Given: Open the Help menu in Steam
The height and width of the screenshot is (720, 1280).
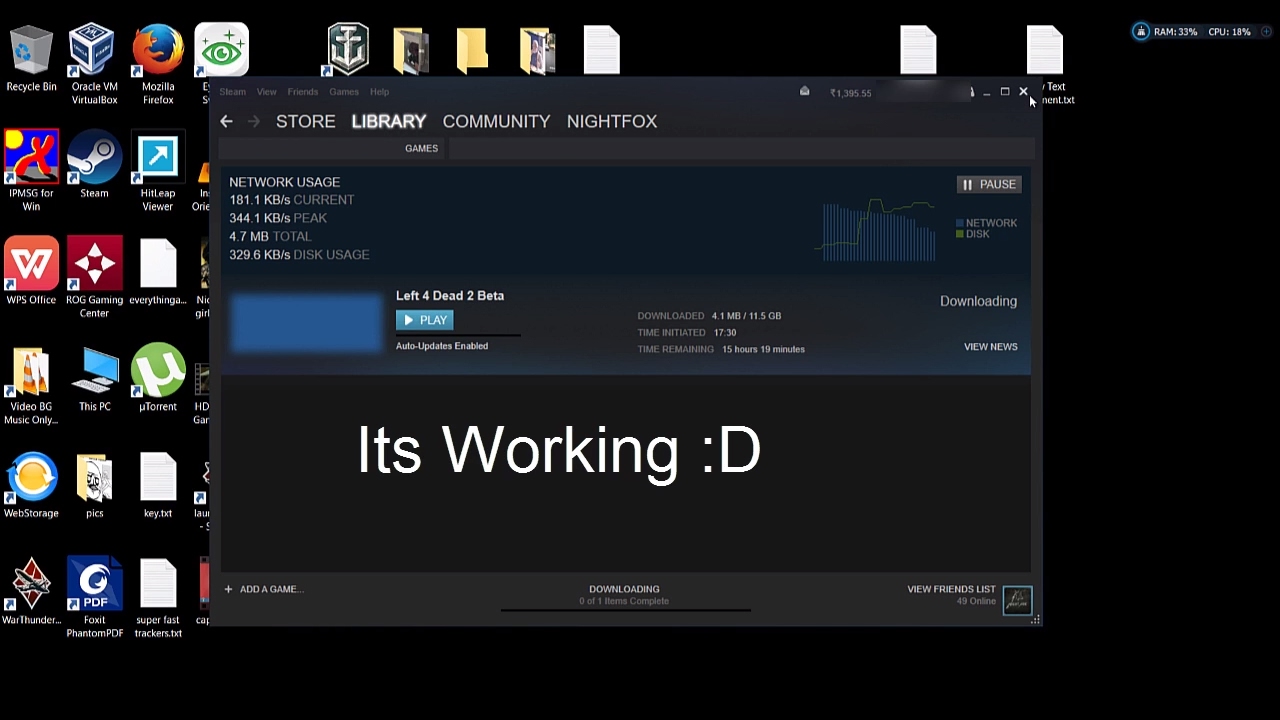Looking at the screenshot, I should pyautogui.click(x=379, y=92).
